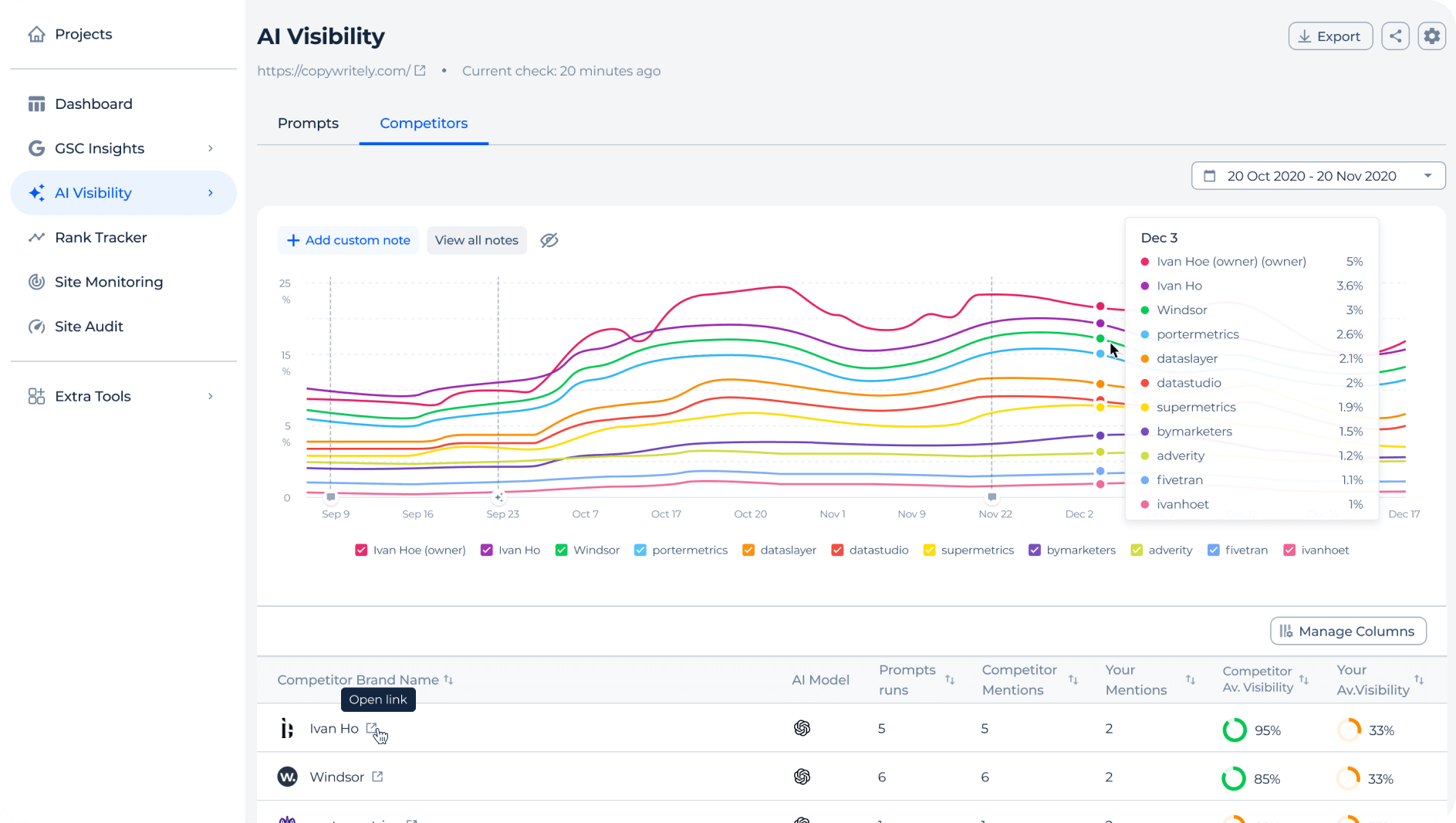Open the Dashboard from the sidebar
The height and width of the screenshot is (823, 1456).
93,103
